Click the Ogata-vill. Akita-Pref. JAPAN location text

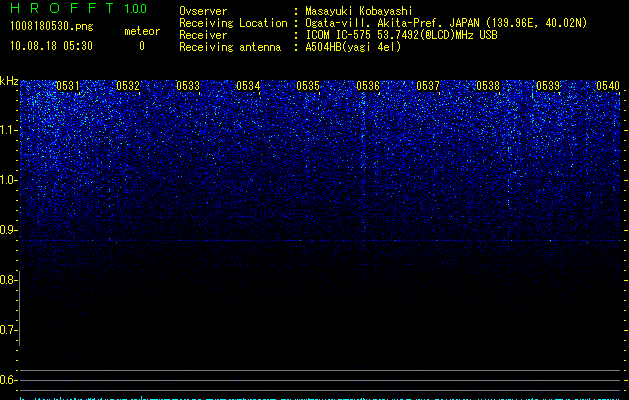[x=446, y=23]
